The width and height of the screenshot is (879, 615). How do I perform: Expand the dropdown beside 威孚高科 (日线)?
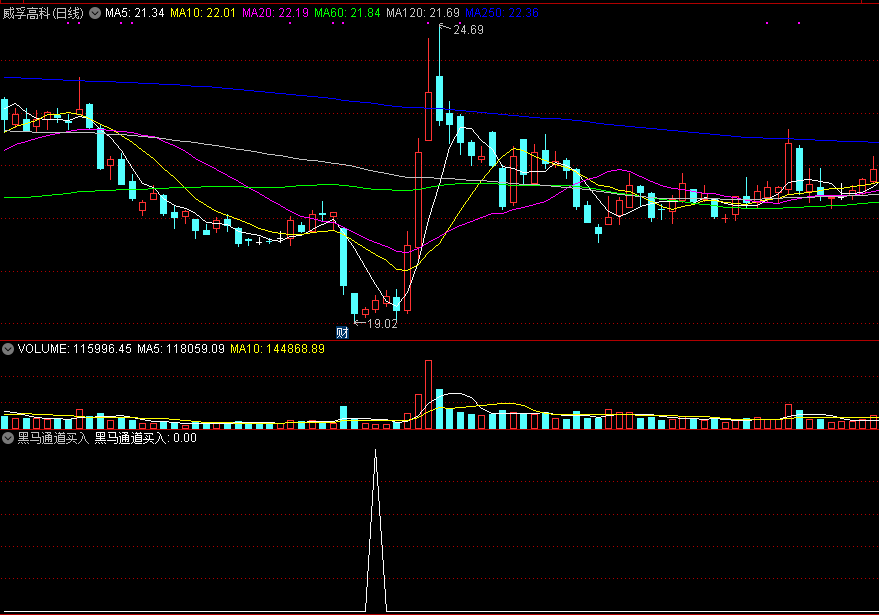[x=95, y=13]
